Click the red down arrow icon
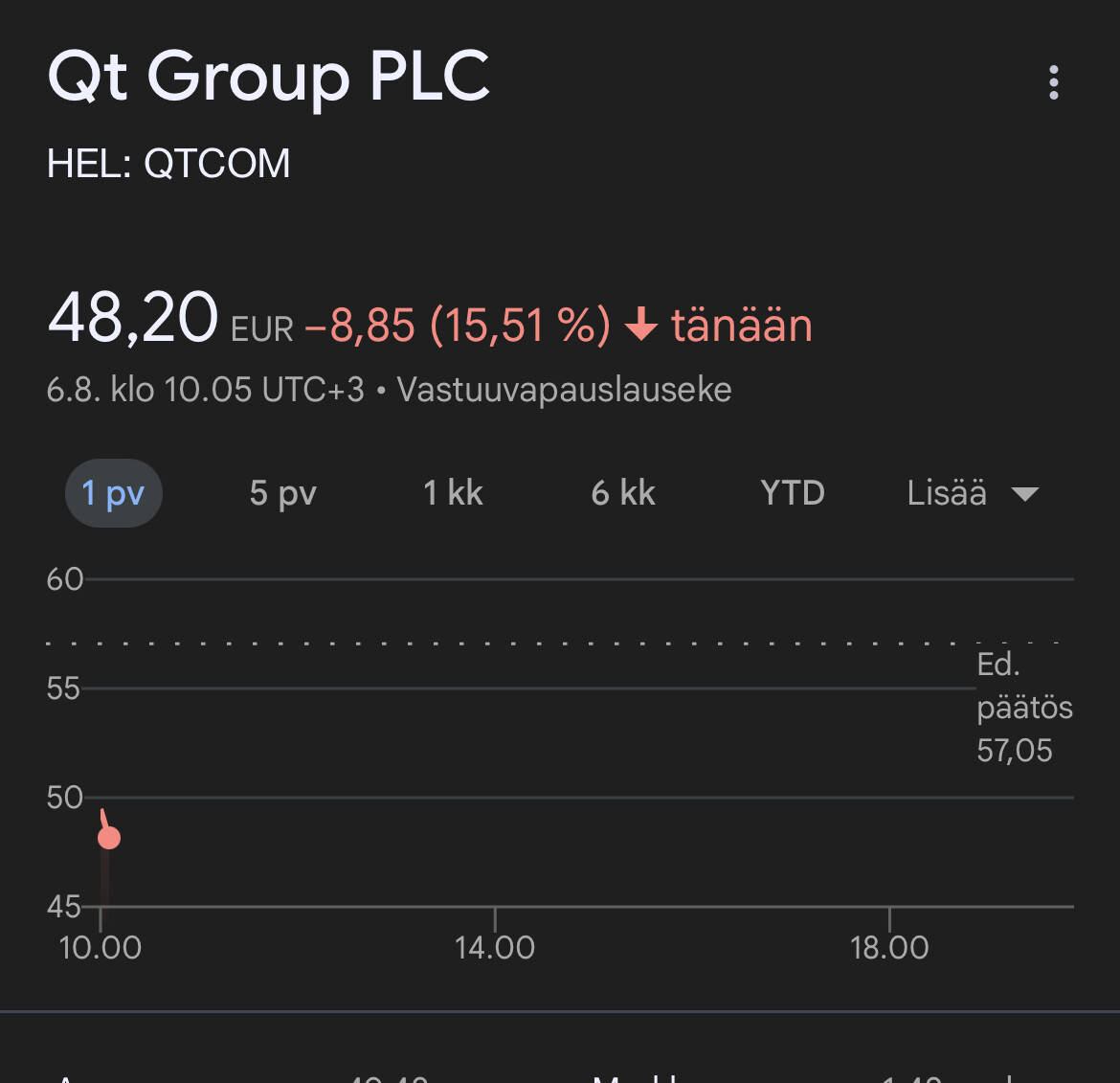Viewport: 1120px width, 1083px height. pyautogui.click(x=640, y=326)
